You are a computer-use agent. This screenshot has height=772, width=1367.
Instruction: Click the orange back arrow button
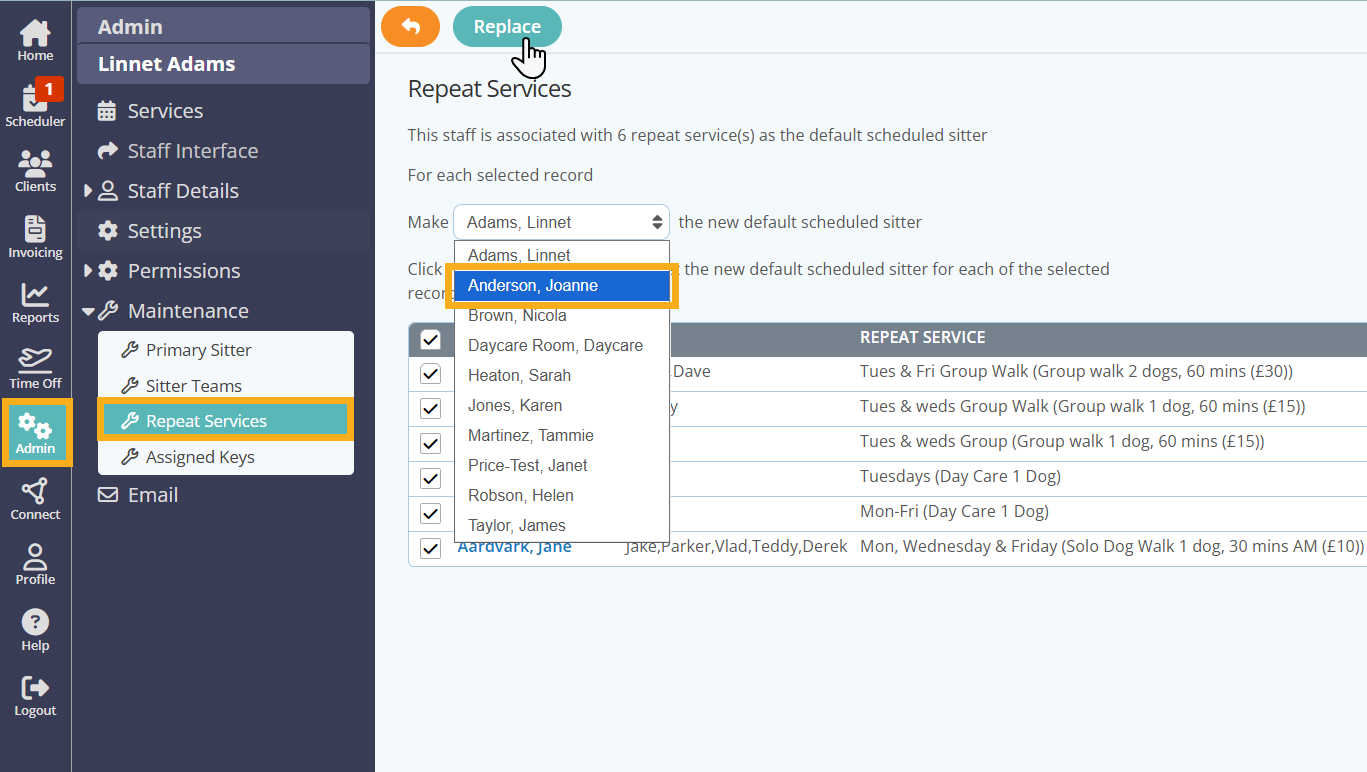pyautogui.click(x=410, y=27)
